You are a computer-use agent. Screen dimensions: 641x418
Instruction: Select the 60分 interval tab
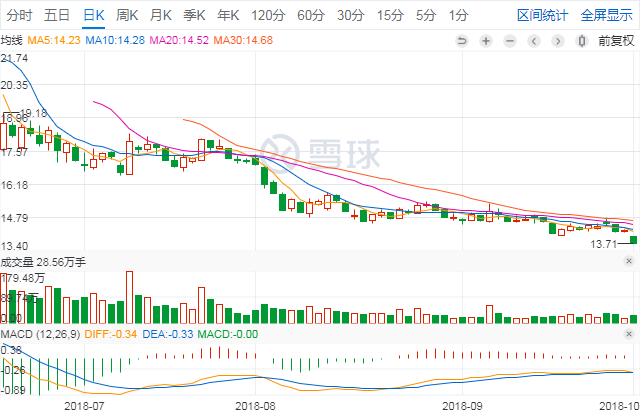[x=311, y=16]
